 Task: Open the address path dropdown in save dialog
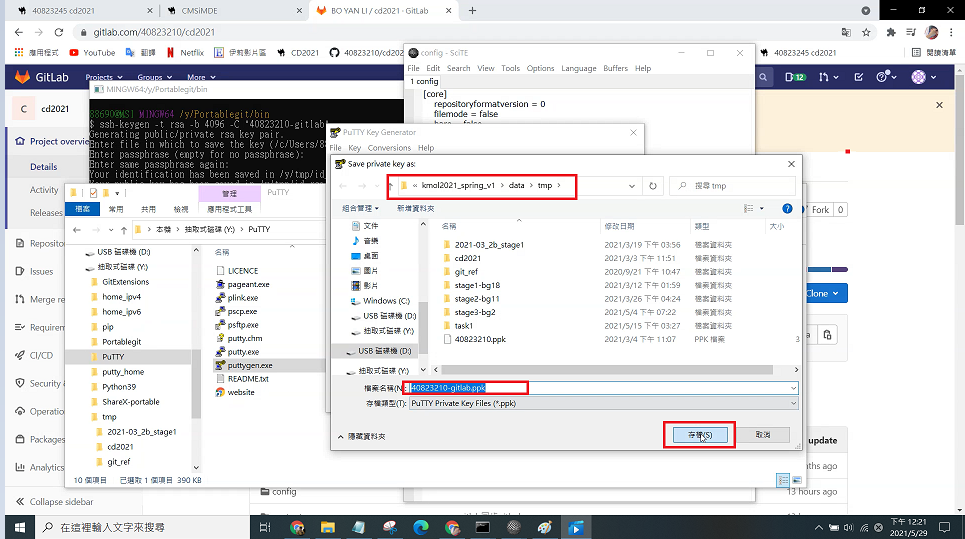tap(631, 186)
